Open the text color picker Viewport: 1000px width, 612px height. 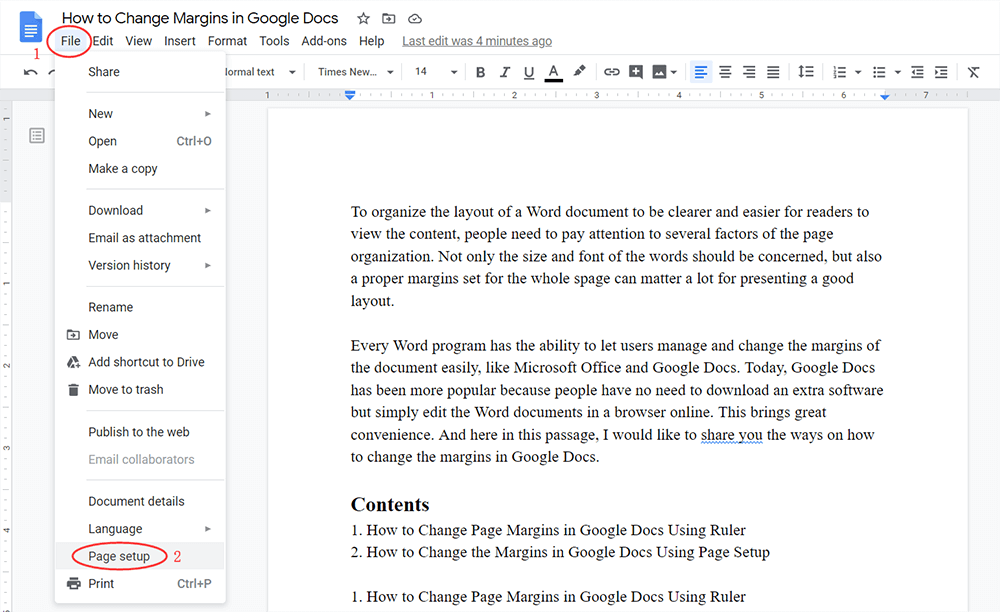pos(554,72)
